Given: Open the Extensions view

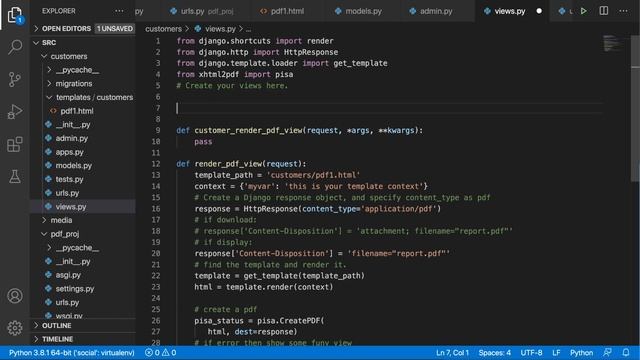Looking at the screenshot, I should pos(15,144).
